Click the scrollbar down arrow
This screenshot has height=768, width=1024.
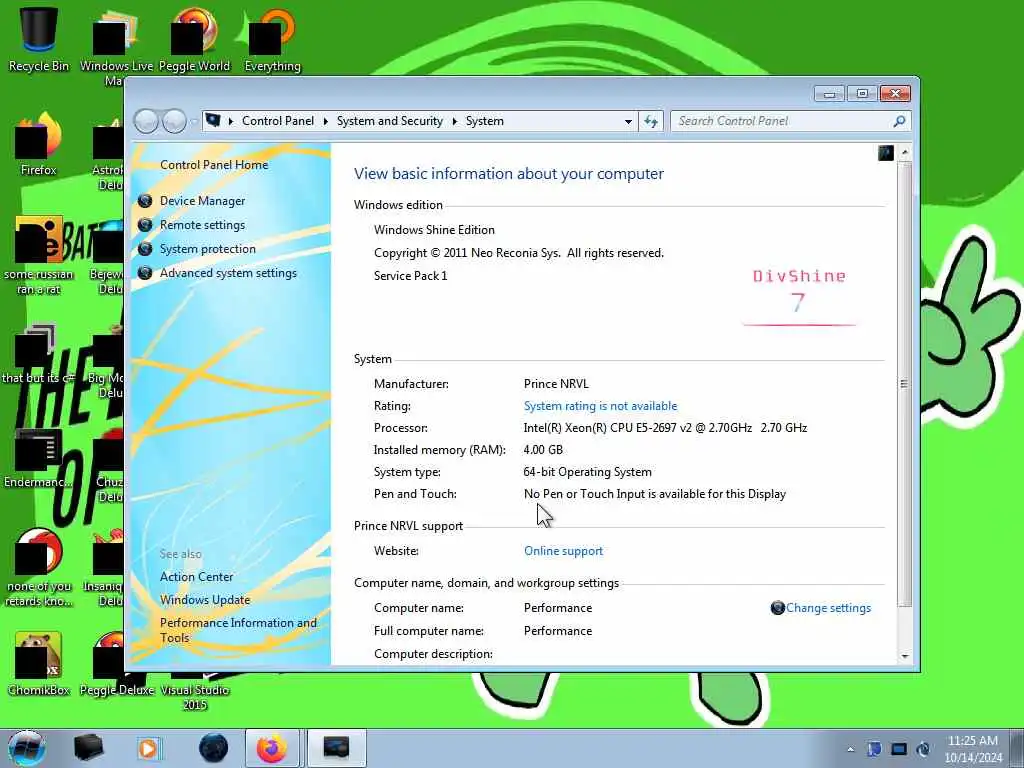tap(904, 656)
